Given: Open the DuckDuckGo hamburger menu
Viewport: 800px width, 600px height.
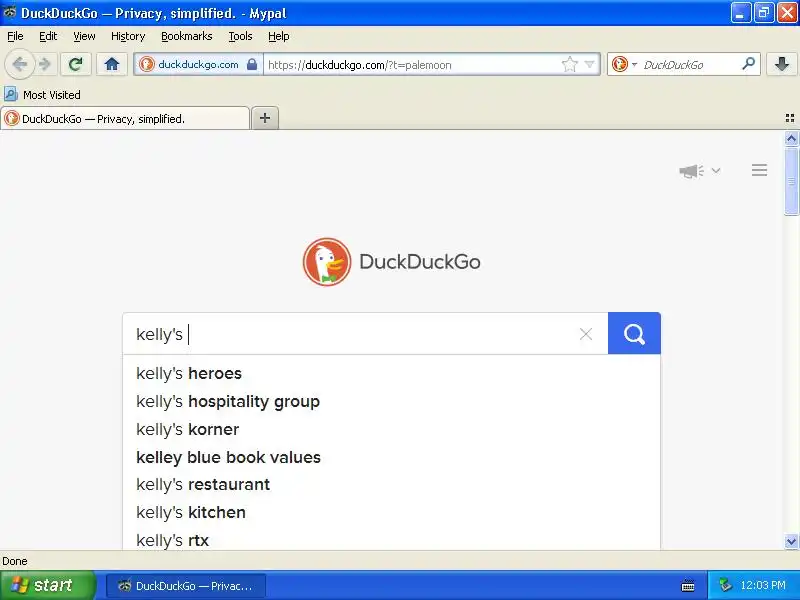Looking at the screenshot, I should coord(759,170).
